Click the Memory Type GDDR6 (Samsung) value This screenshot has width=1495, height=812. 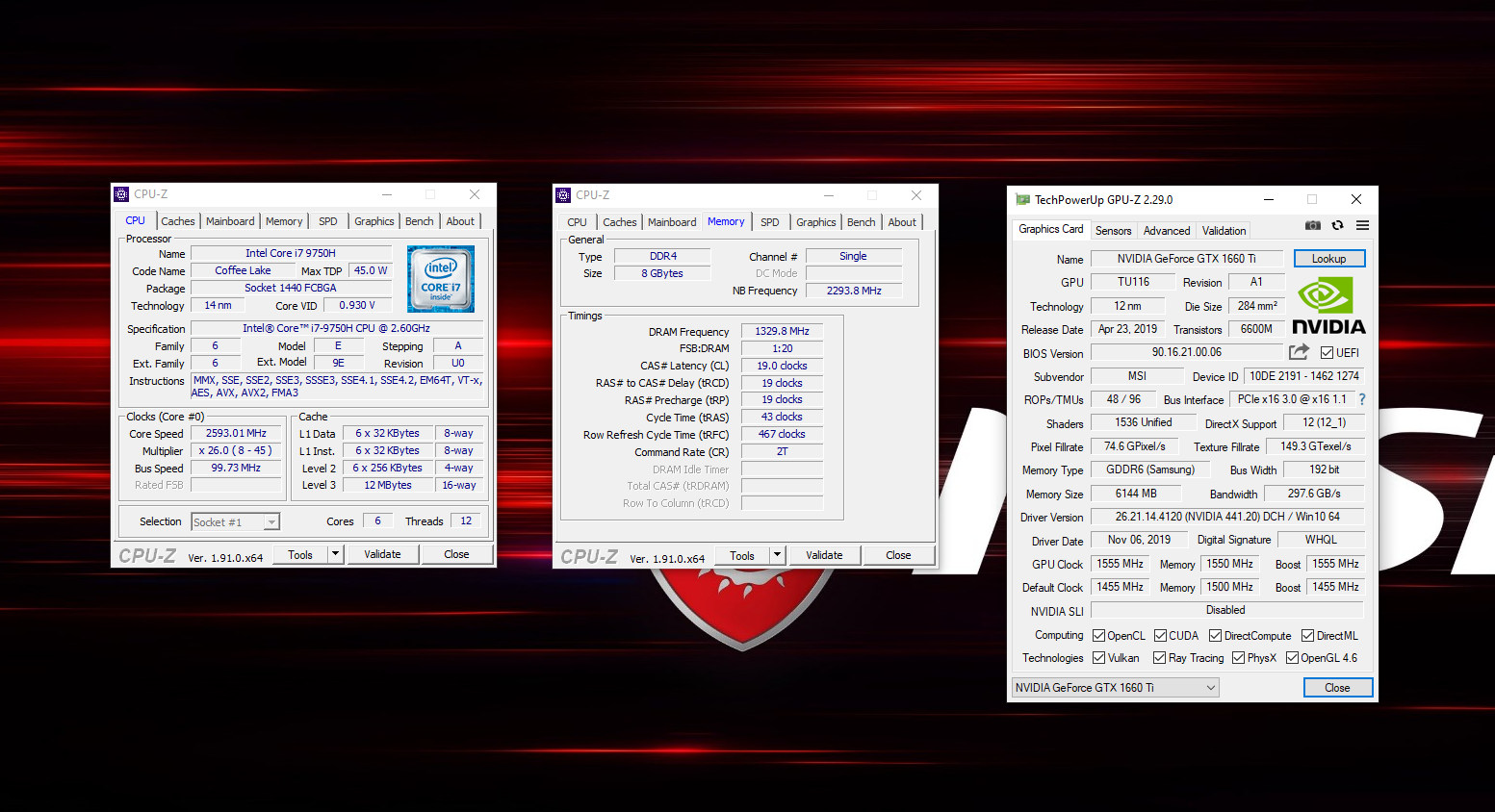[1150, 470]
